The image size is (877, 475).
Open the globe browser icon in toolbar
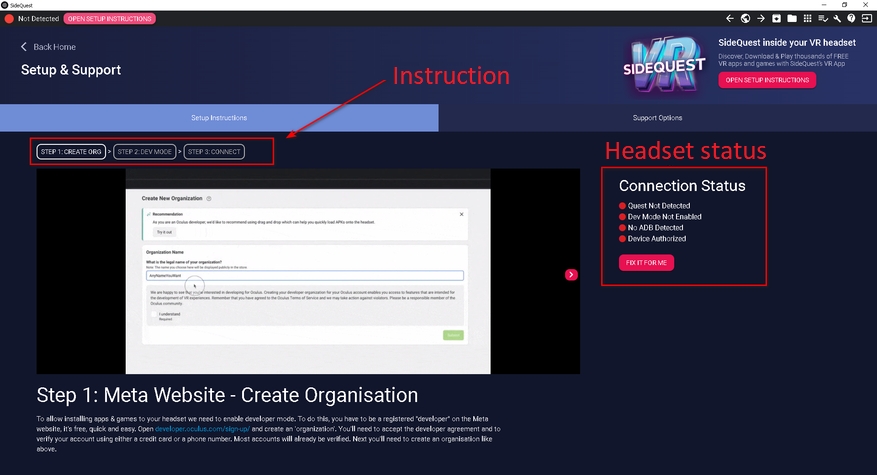(745, 19)
